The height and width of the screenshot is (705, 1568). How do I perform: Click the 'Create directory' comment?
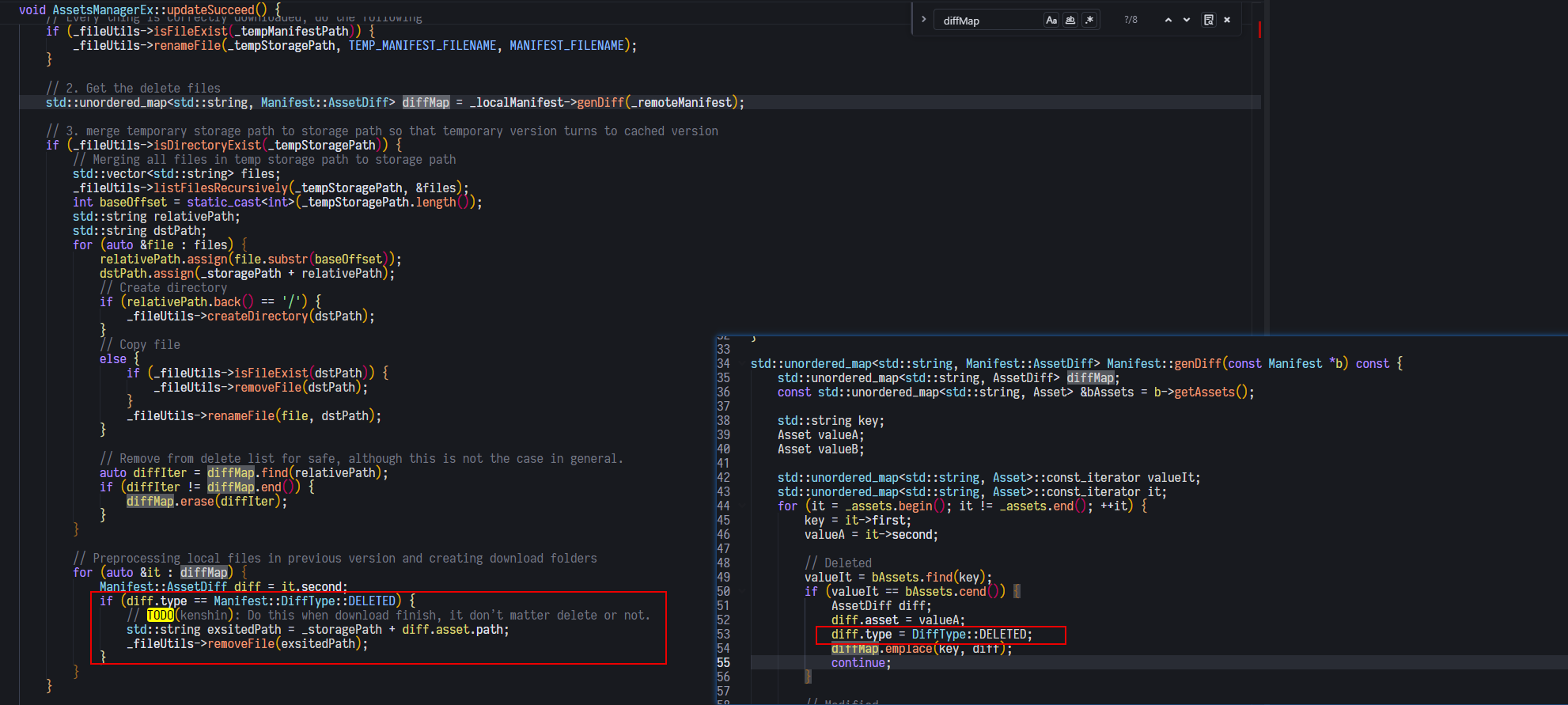pyautogui.click(x=164, y=288)
